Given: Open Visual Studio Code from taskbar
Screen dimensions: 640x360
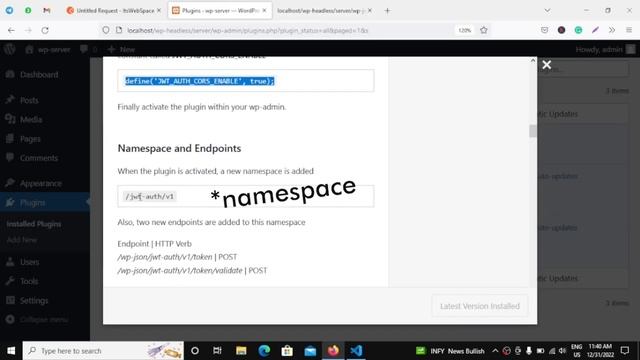Looking at the screenshot, I should pyautogui.click(x=356, y=351).
